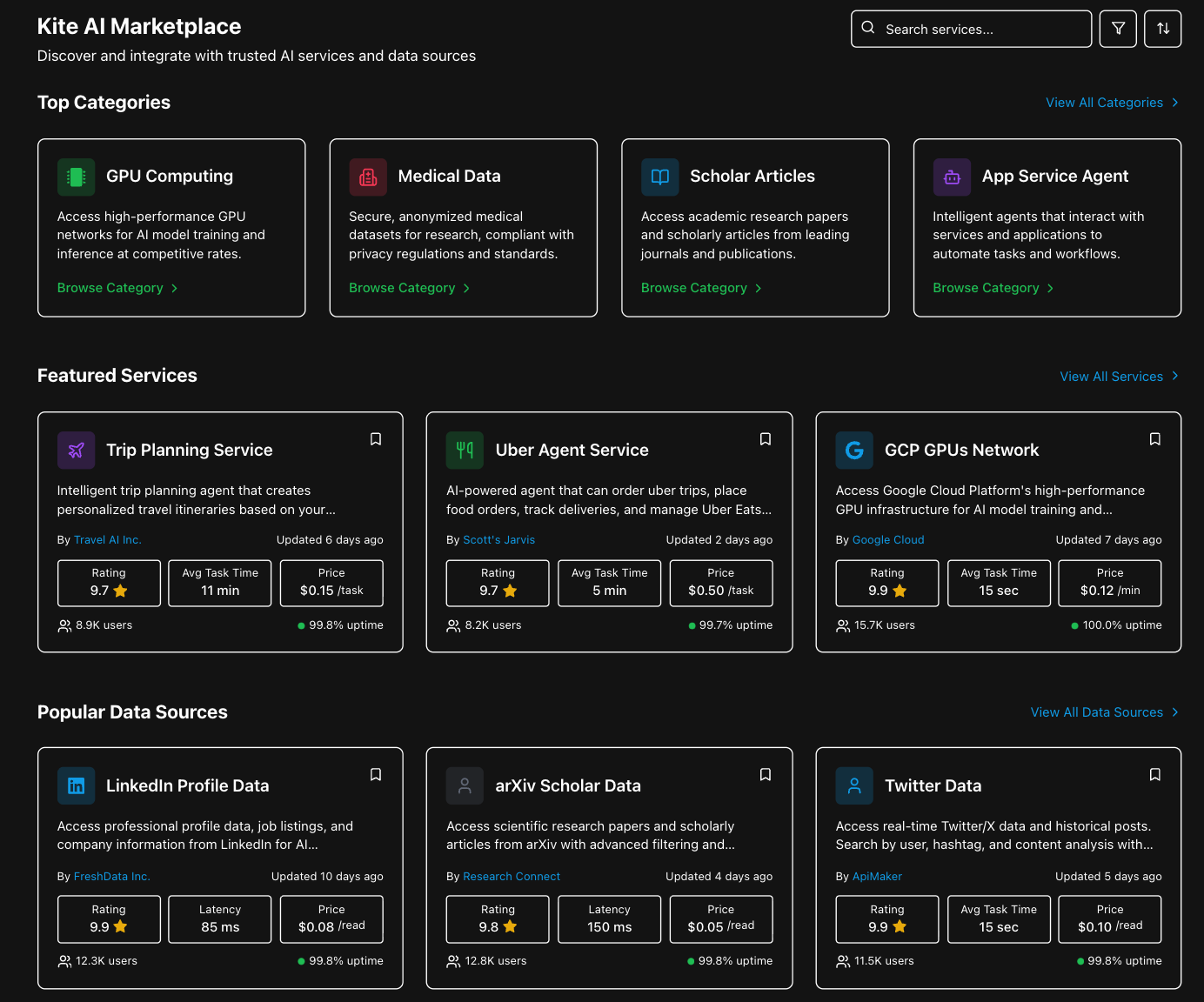The height and width of the screenshot is (1002, 1204).
Task: Click the Trip Planning Service plane icon
Action: (x=76, y=451)
